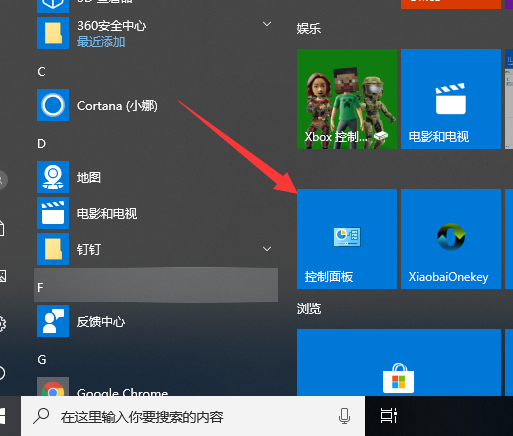Open the 地图 maps icon
This screenshot has width=513, height=436.
53,177
